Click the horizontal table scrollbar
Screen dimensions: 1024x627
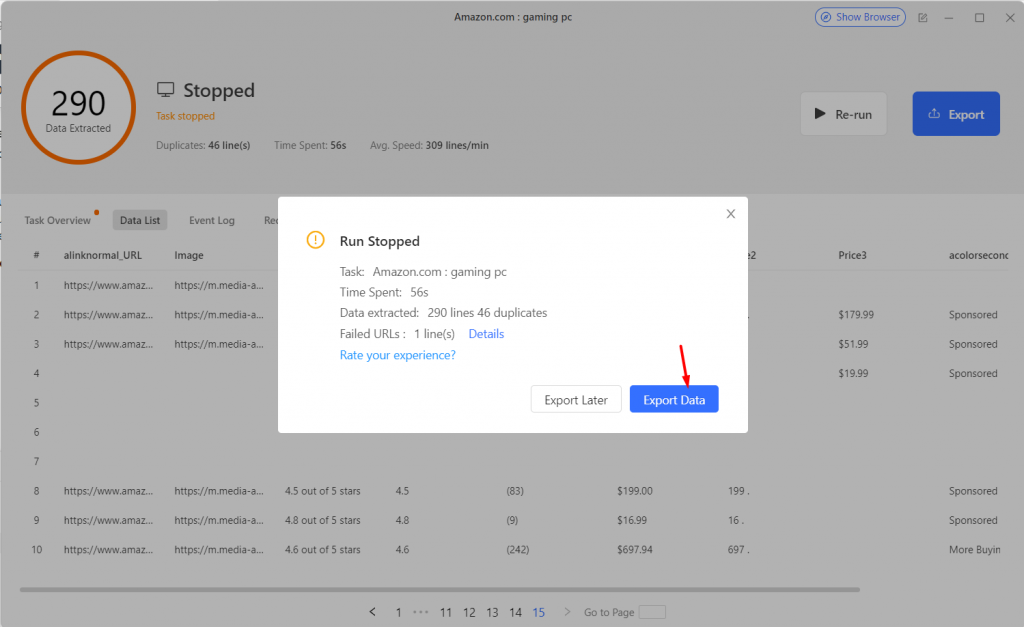point(440,589)
